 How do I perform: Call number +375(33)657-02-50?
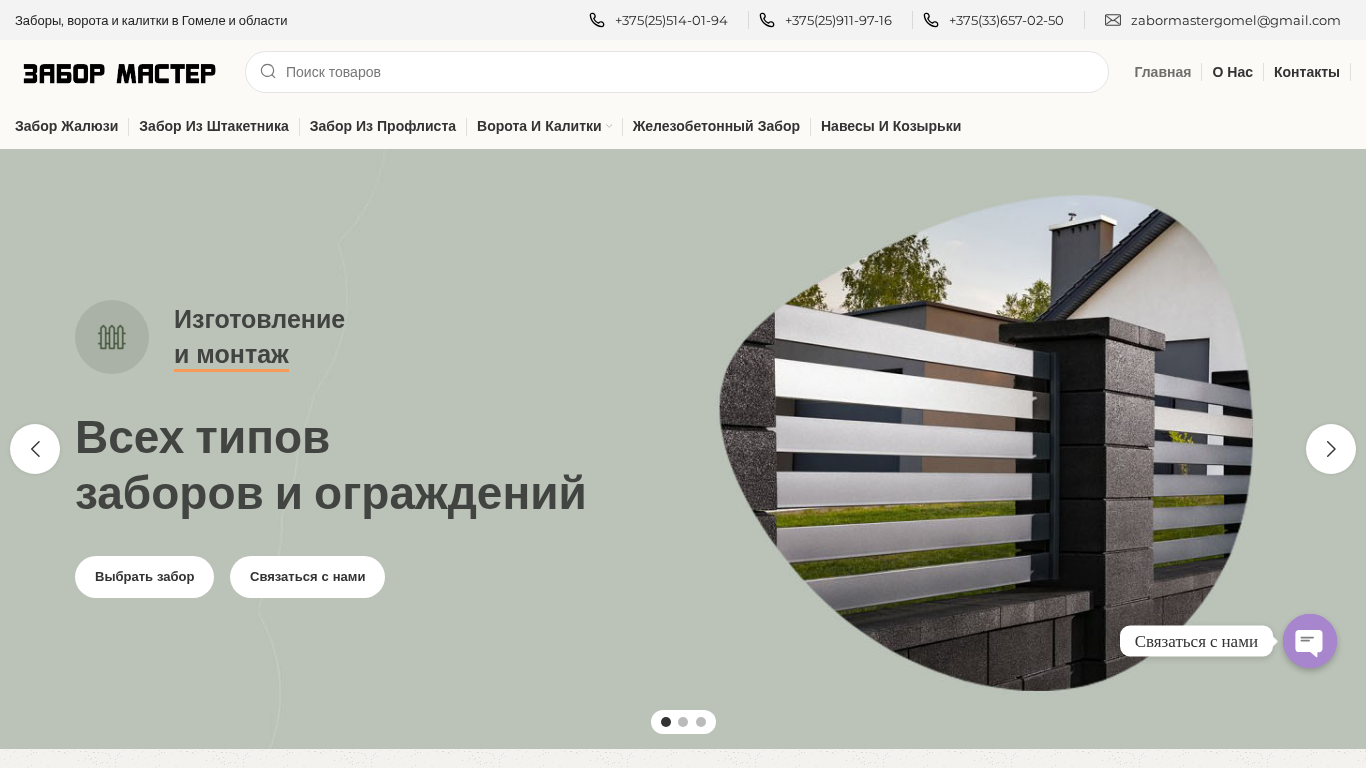(1006, 20)
